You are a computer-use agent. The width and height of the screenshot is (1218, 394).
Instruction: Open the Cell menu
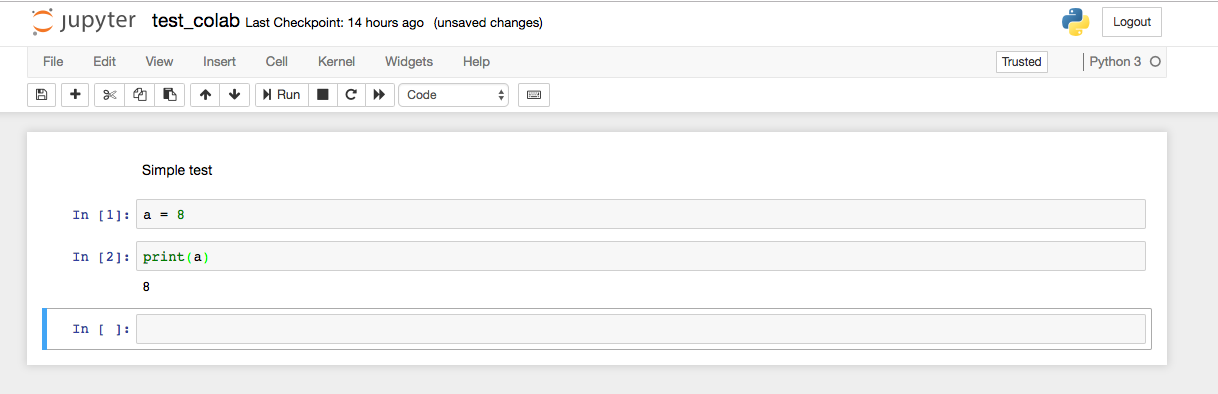277,62
